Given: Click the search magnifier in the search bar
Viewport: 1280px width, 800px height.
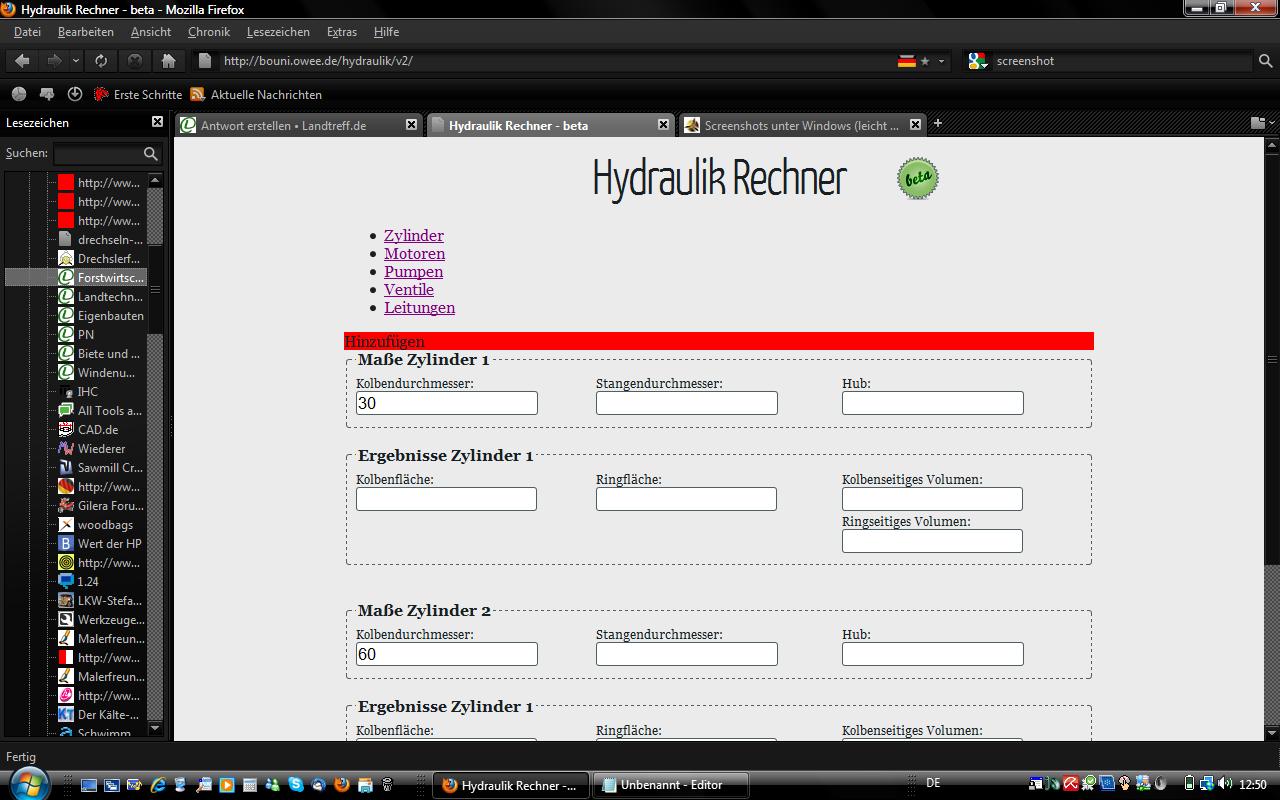Looking at the screenshot, I should click(x=1265, y=61).
